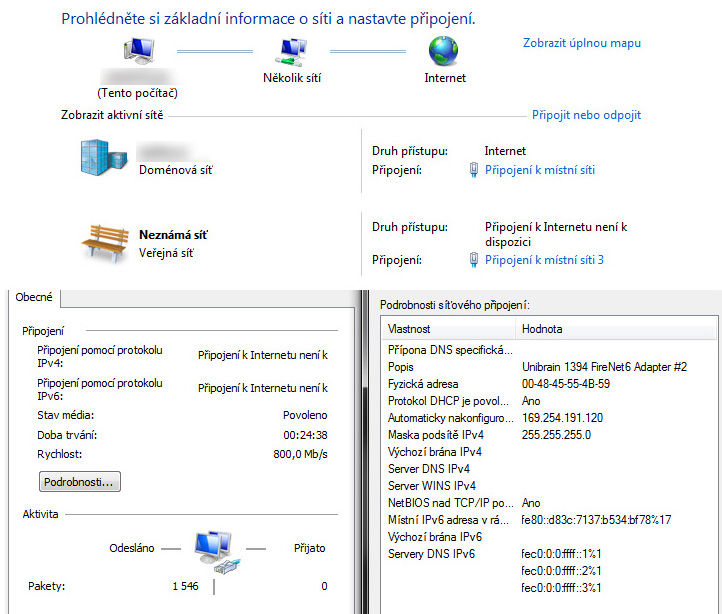Select the NetBIOS nad TCP/IP row
The width and height of the screenshot is (722, 614).
[x=549, y=503]
